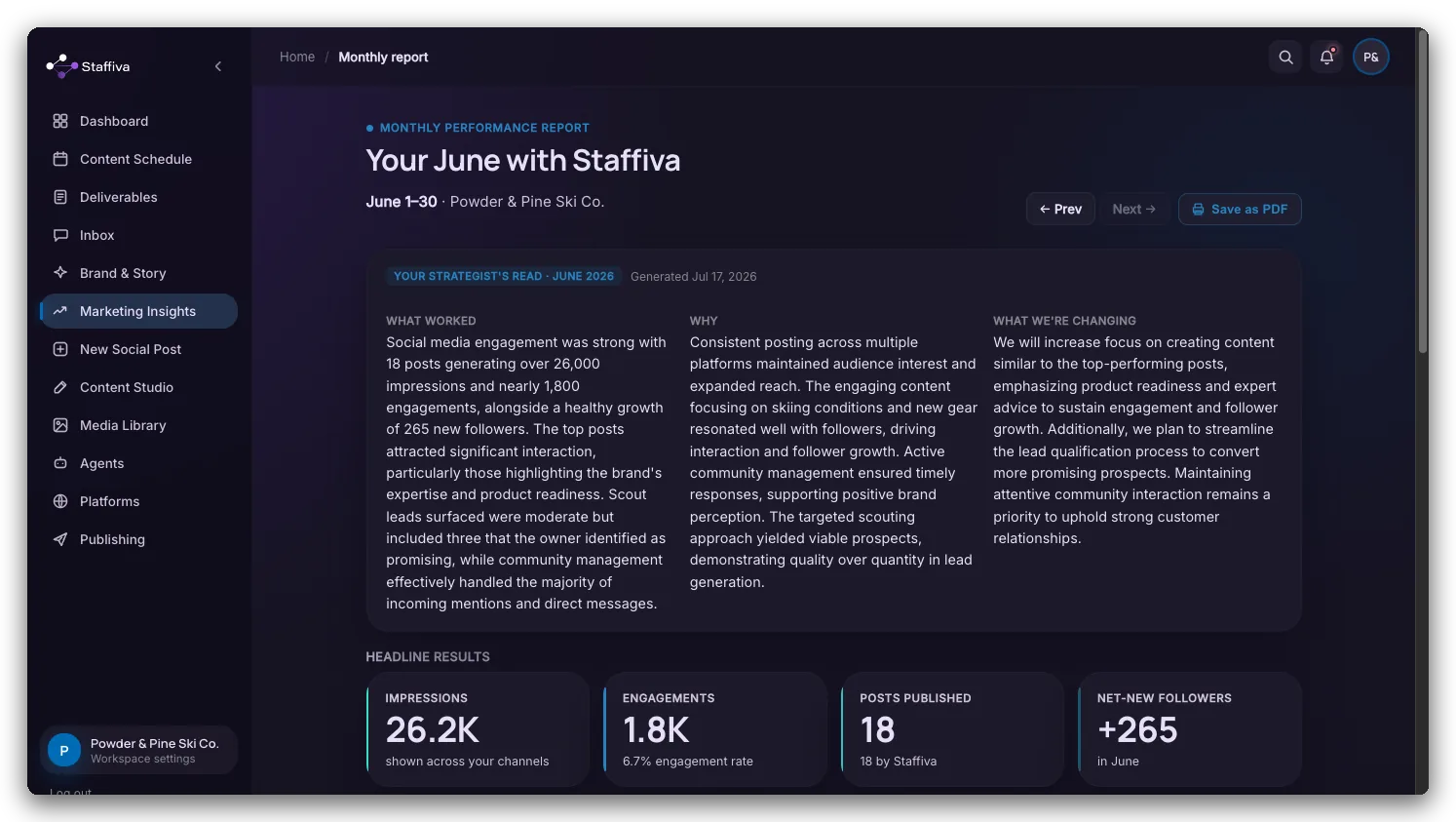Open Brand & Story section
The width and height of the screenshot is (1456, 822).
pyautogui.click(x=138, y=273)
